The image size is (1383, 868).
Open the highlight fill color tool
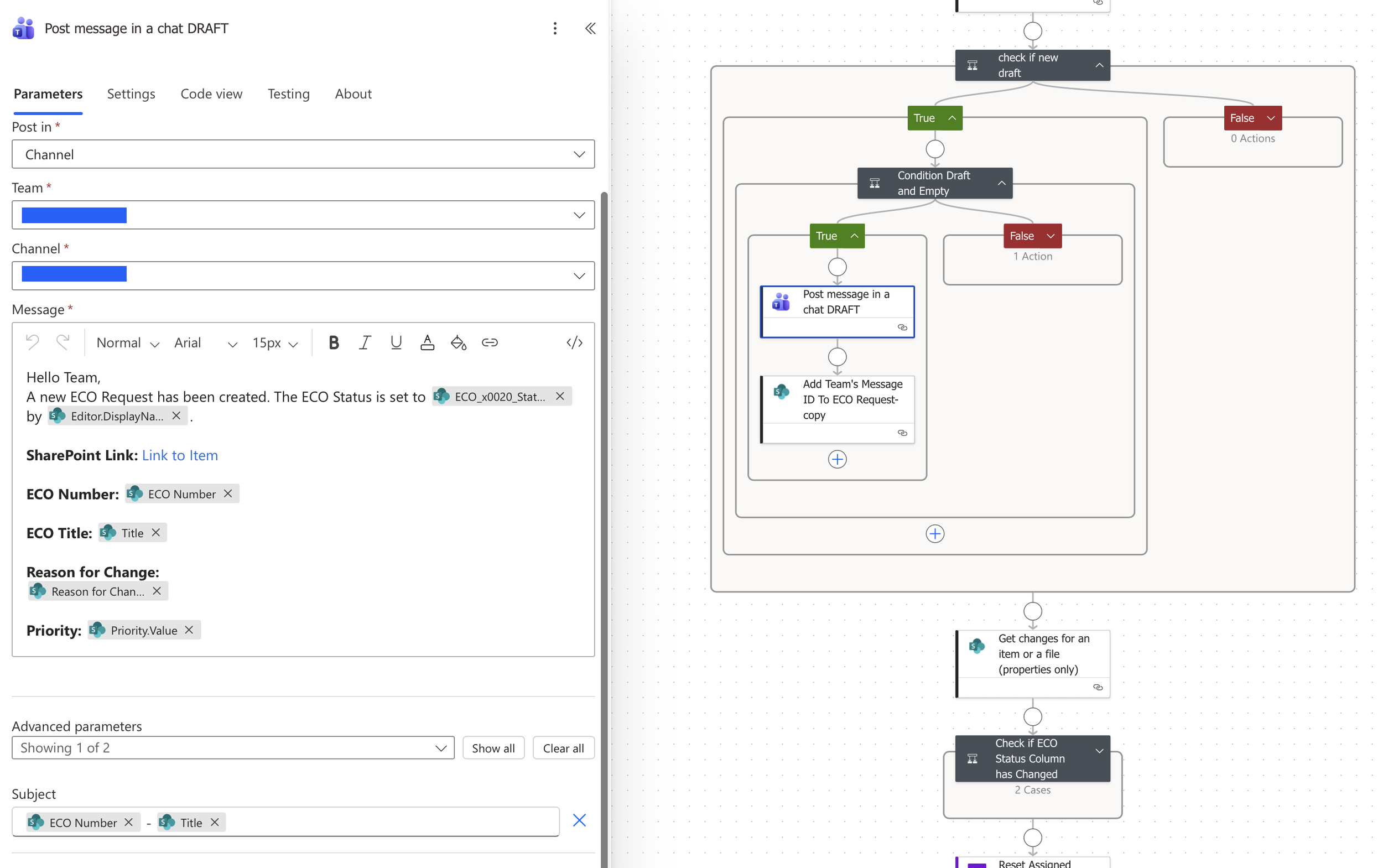458,343
